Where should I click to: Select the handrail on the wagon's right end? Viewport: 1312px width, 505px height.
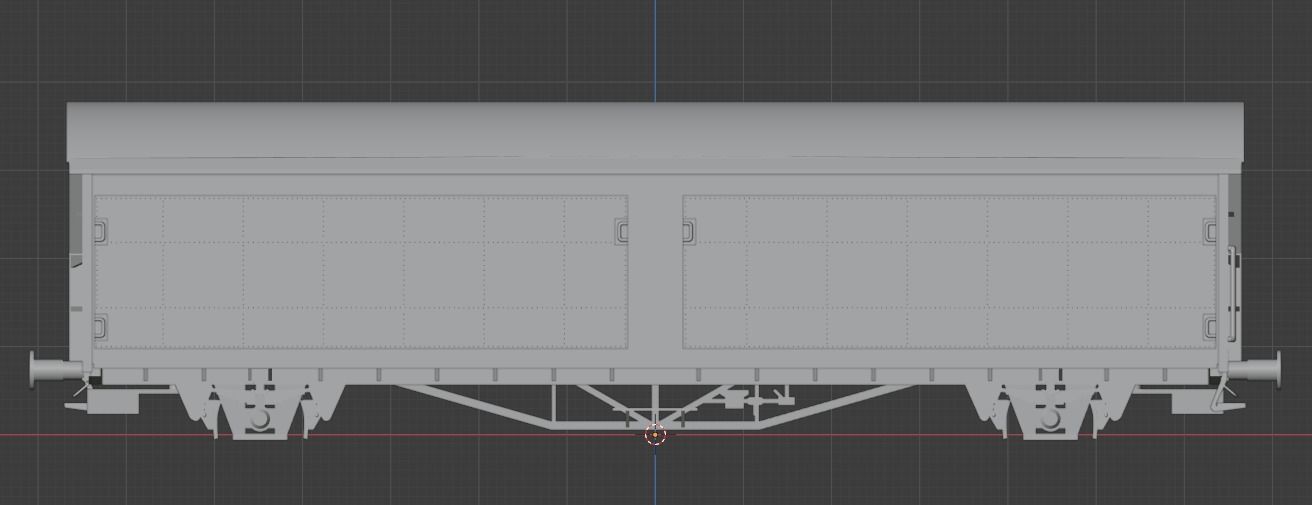tap(1233, 294)
